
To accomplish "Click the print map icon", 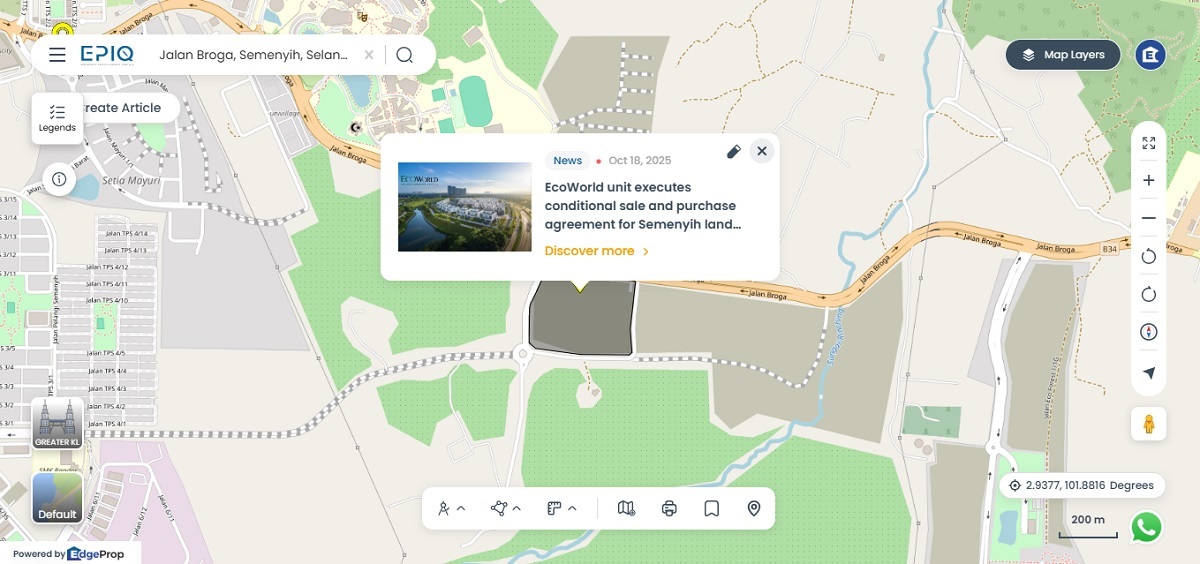I will pyautogui.click(x=669, y=509).
